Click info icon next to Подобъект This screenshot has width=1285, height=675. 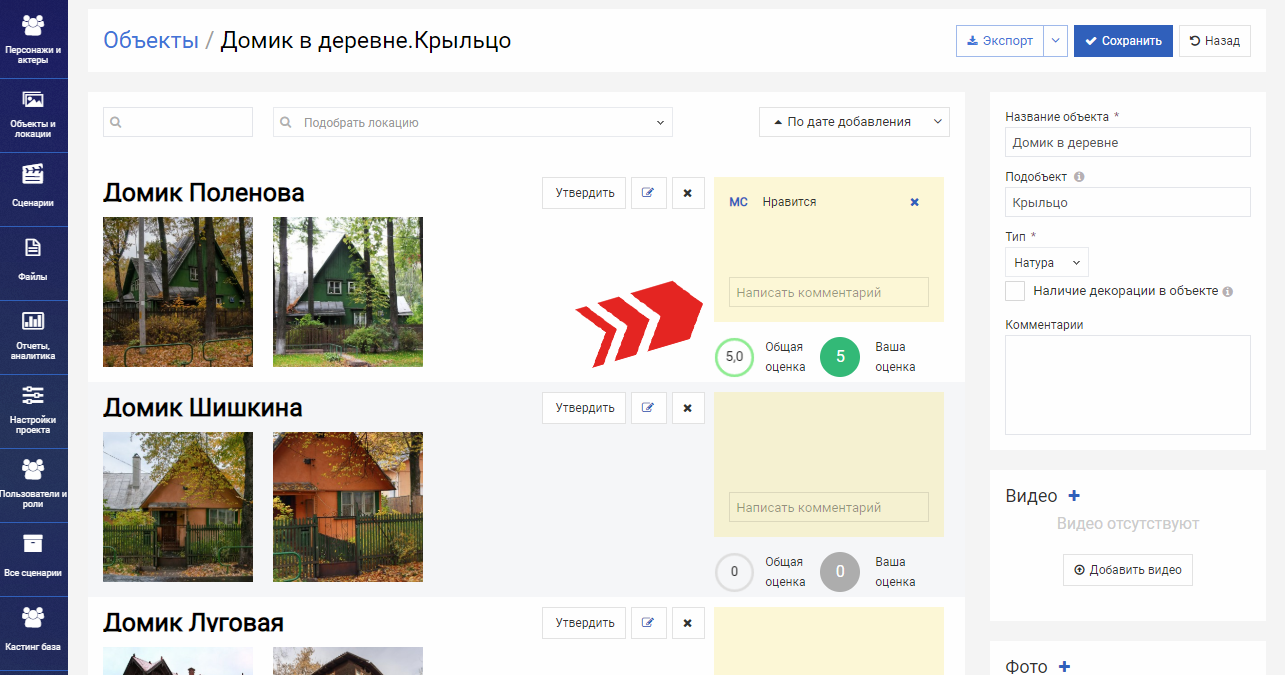[1079, 177]
